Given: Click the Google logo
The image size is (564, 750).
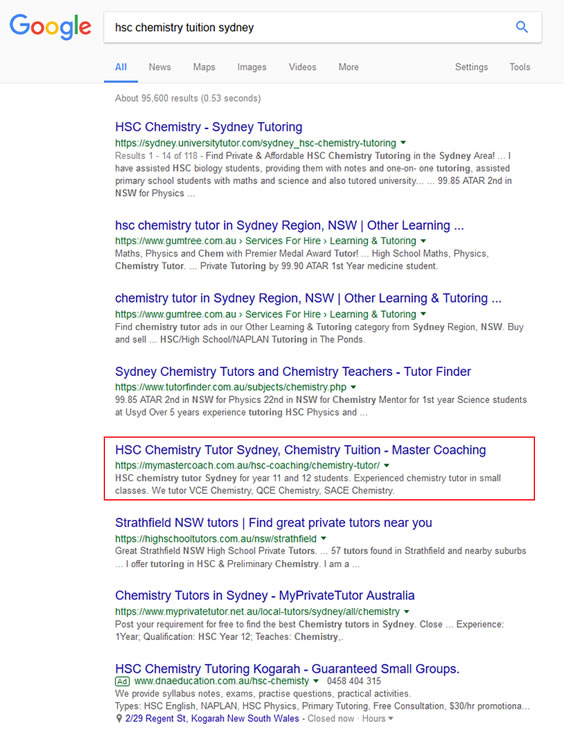Looking at the screenshot, I should (x=50, y=26).
